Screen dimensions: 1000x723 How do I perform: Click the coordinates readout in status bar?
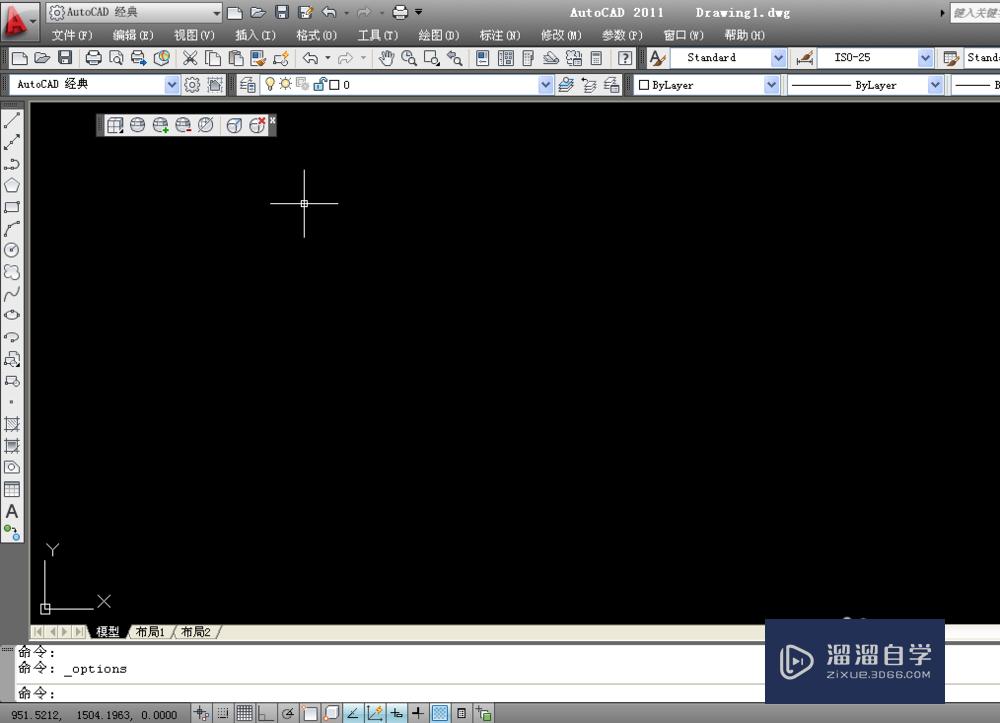[x=94, y=715]
